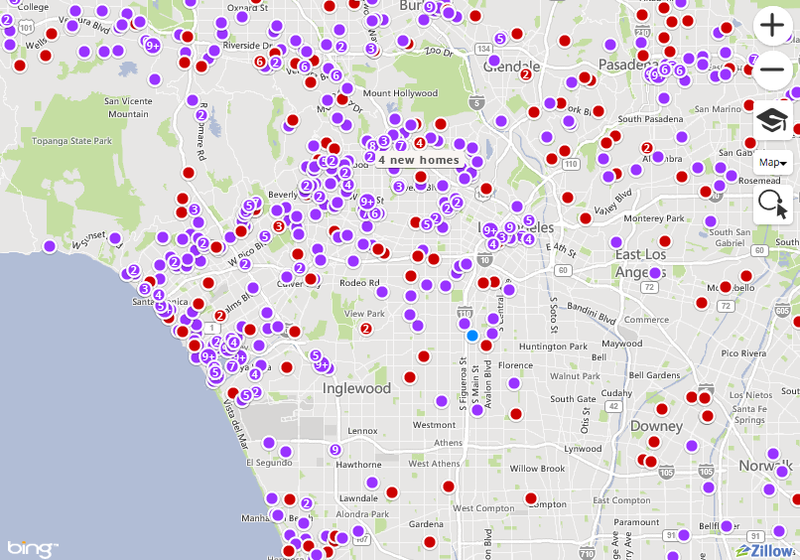The width and height of the screenshot is (800, 560).
Task: Zoom out using the minus button
Action: pyautogui.click(x=771, y=70)
